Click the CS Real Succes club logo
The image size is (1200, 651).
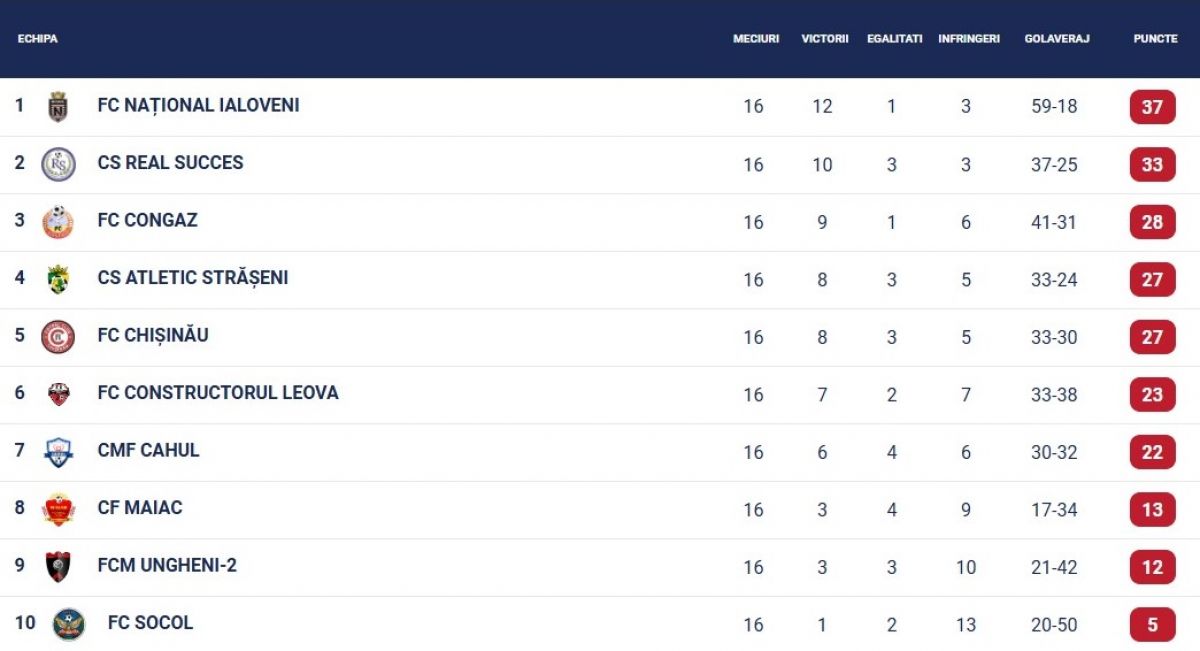pos(58,164)
